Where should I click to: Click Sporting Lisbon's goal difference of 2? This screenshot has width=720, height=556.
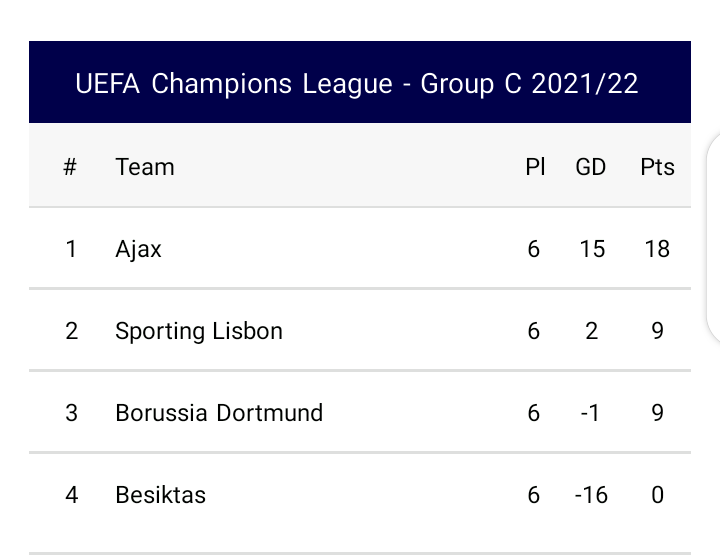pos(592,331)
